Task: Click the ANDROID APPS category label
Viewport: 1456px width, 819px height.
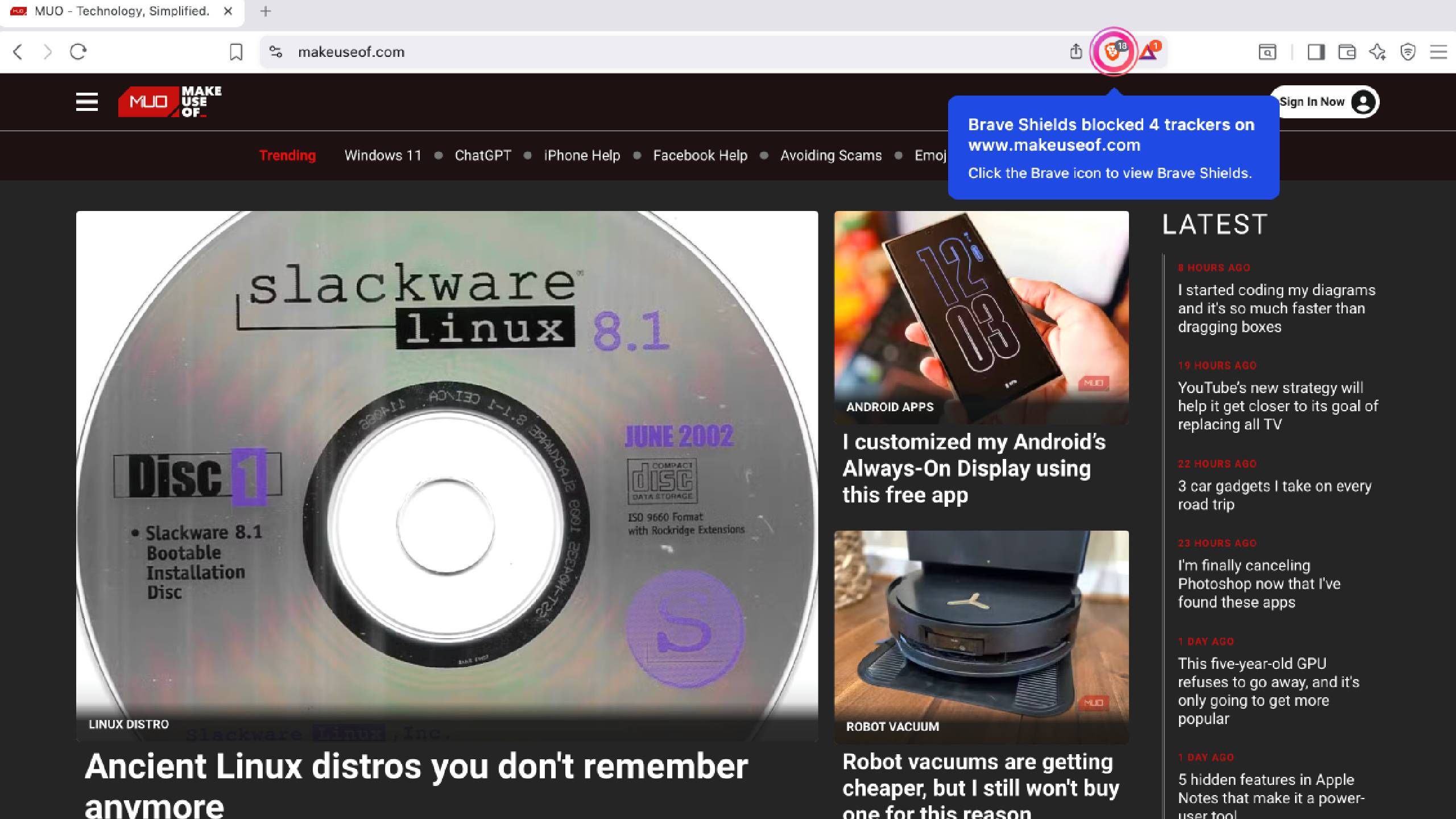Action: [890, 407]
